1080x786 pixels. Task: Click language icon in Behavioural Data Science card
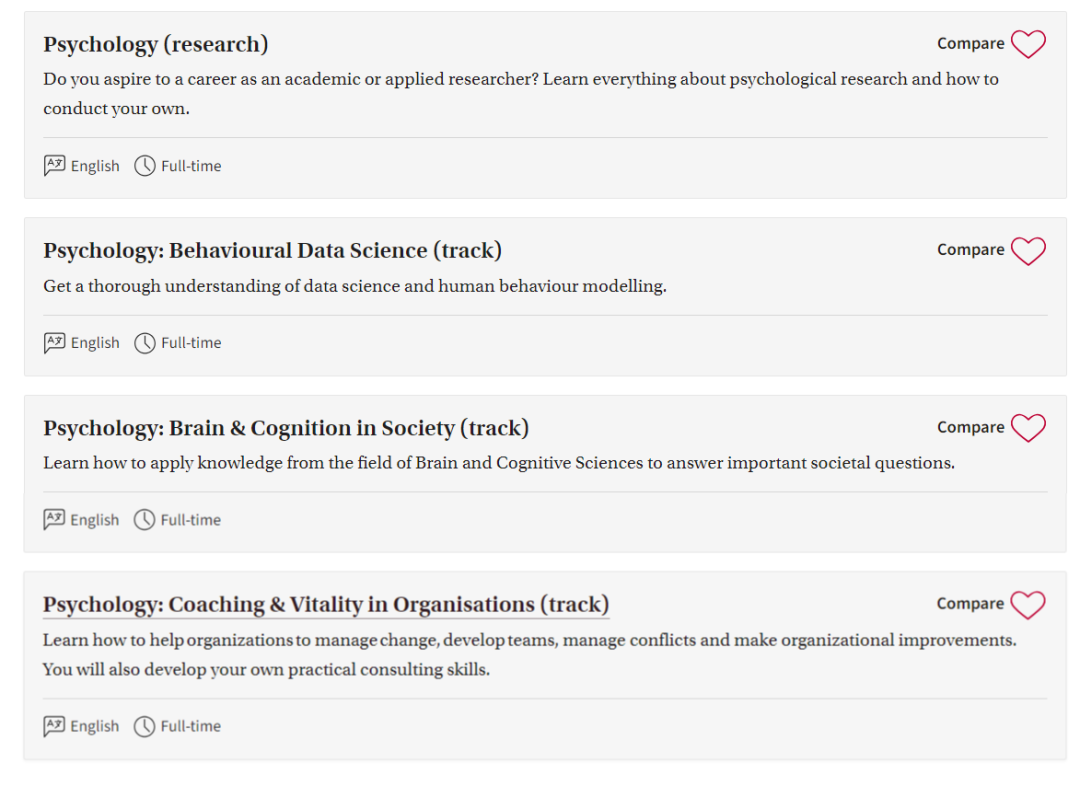click(x=54, y=342)
